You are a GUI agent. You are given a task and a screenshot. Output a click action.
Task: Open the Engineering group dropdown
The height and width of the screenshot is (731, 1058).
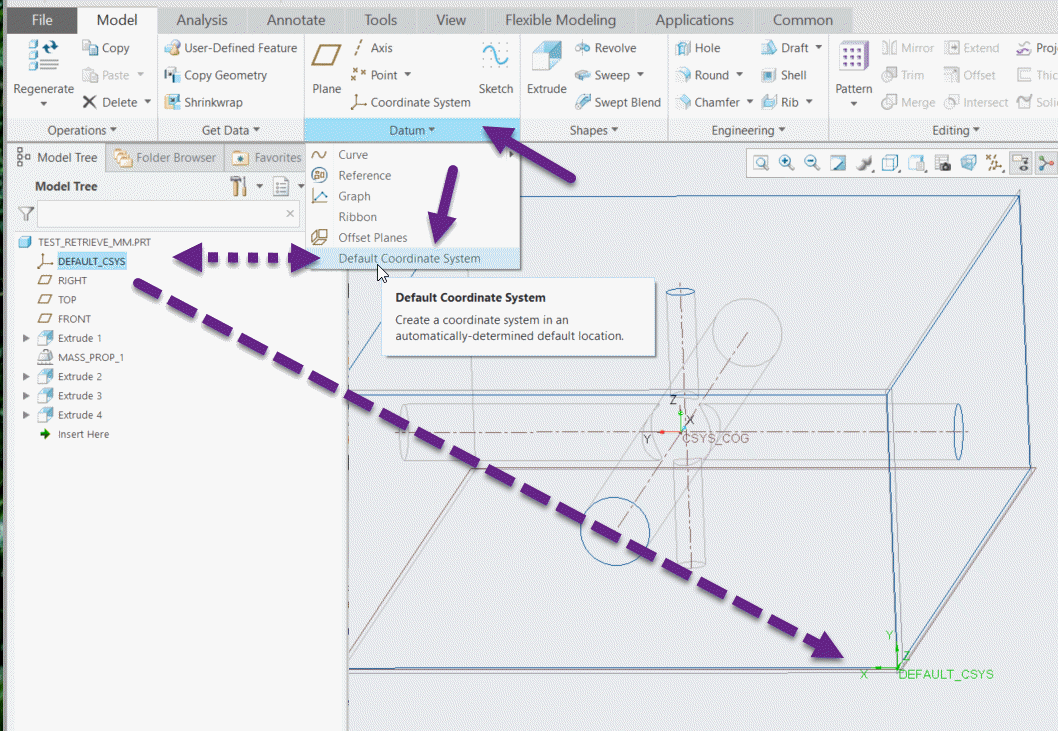click(780, 129)
